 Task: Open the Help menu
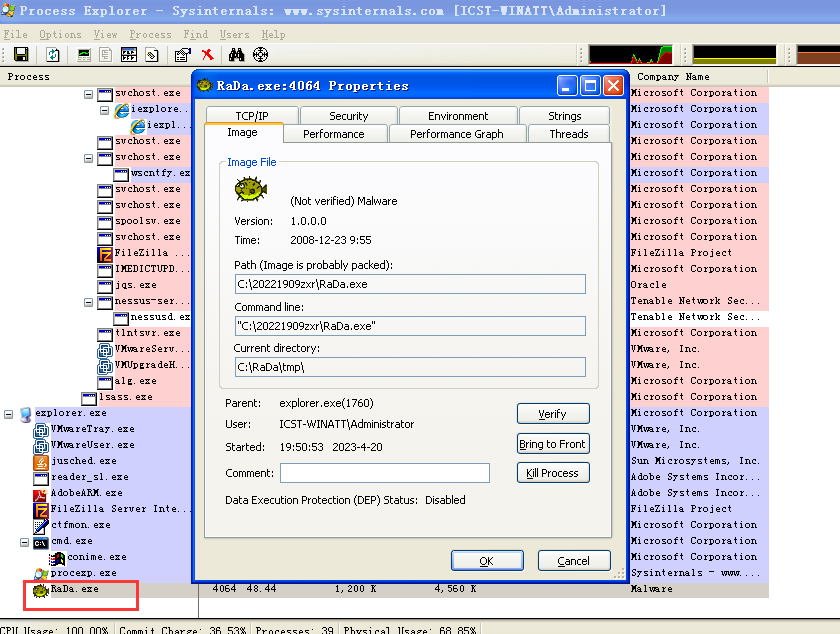273,34
